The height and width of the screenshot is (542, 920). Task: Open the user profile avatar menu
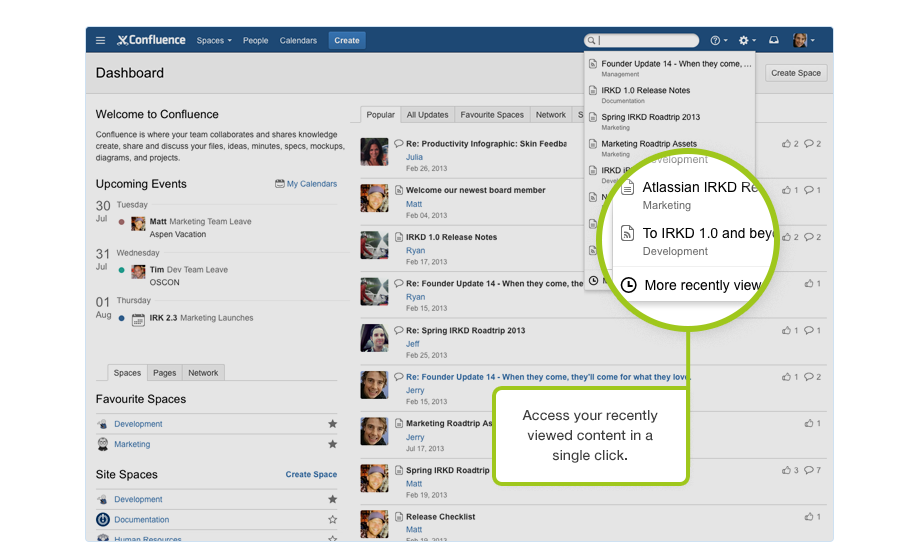(803, 40)
